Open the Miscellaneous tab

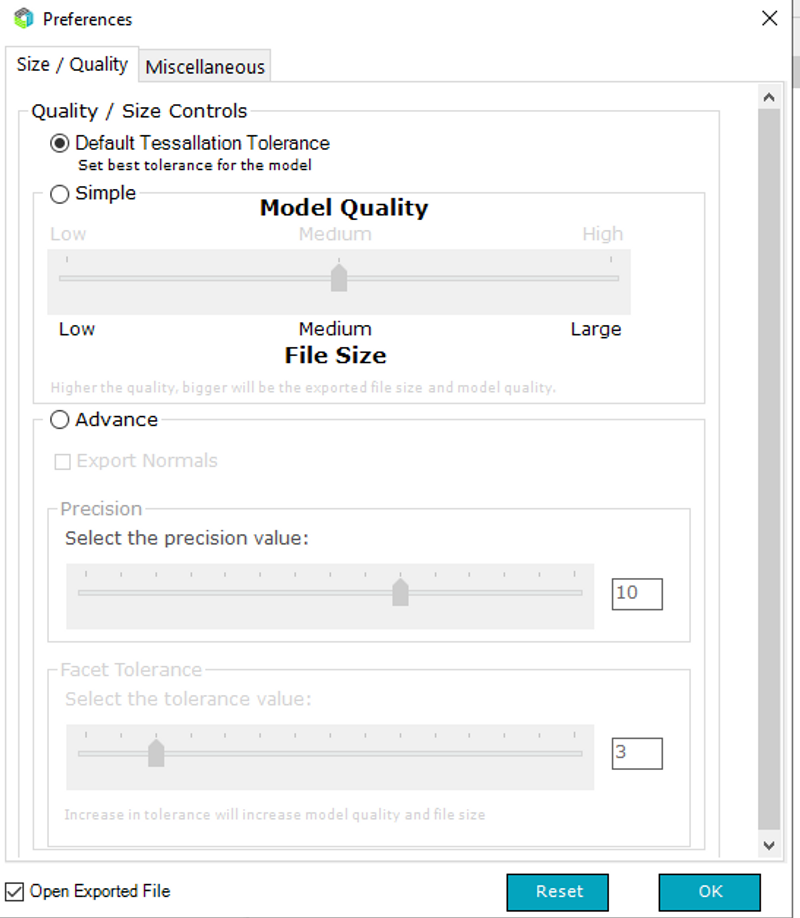(x=205, y=67)
